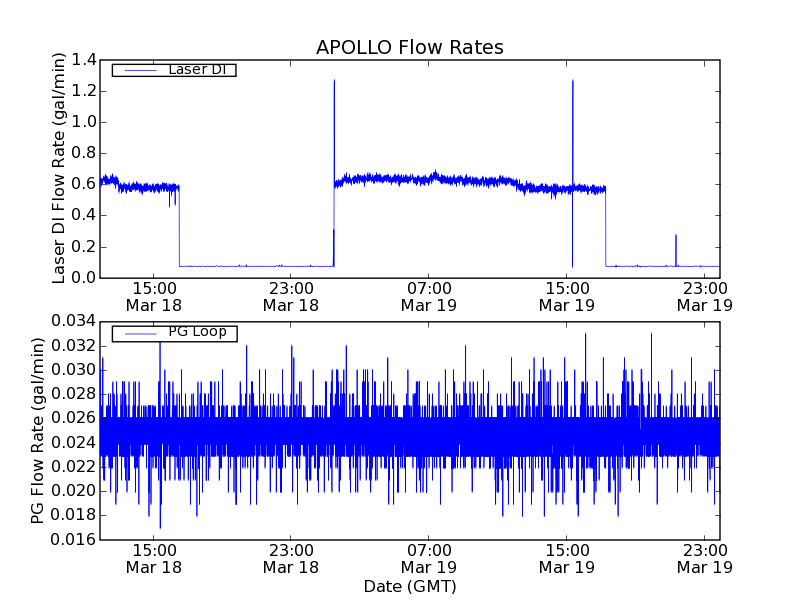Click the Date (GMT) axis label
Screen dimensions: 800x600
click(x=410, y=586)
